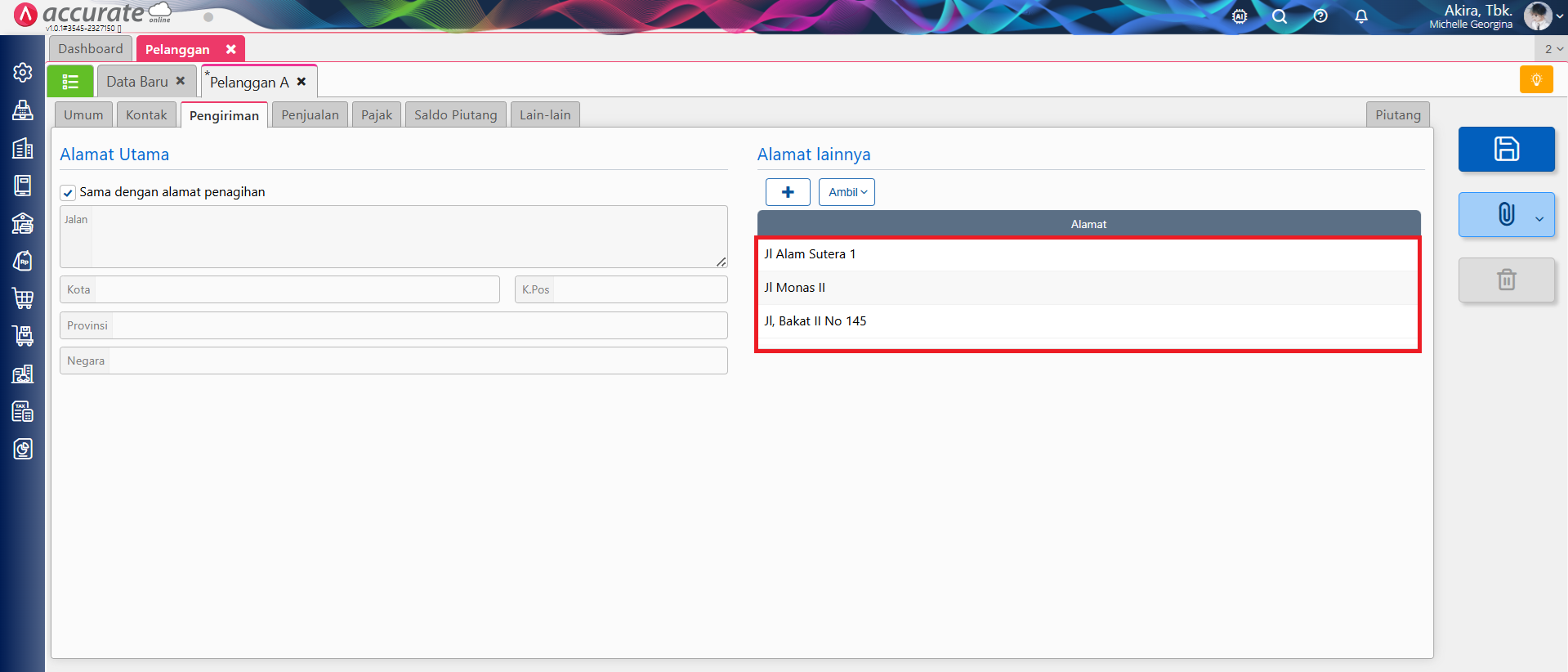This screenshot has width=1568, height=672.
Task: Click the yellow lightbulb tips icon
Action: (x=1535, y=80)
